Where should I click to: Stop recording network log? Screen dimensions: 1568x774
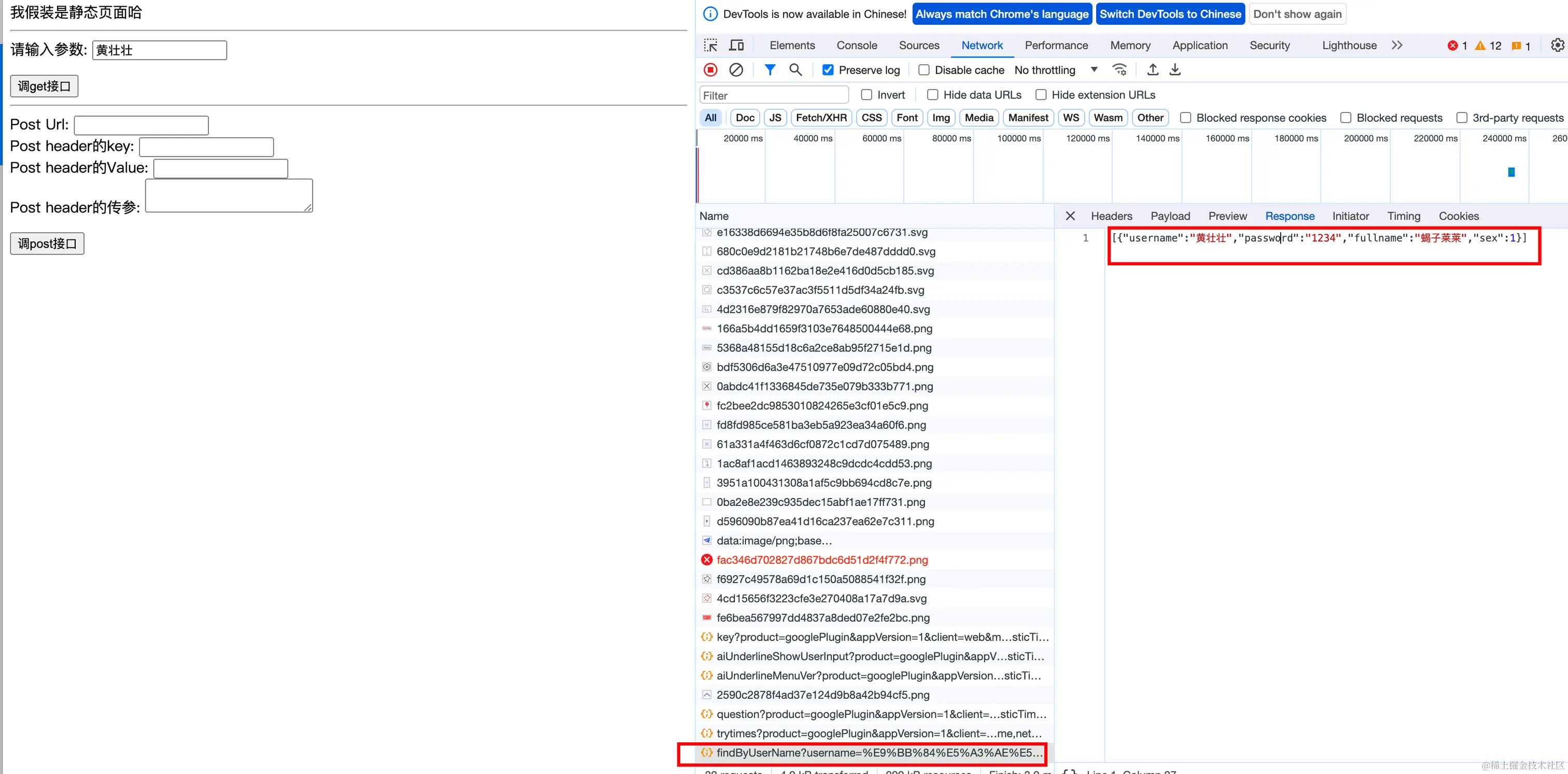click(710, 70)
